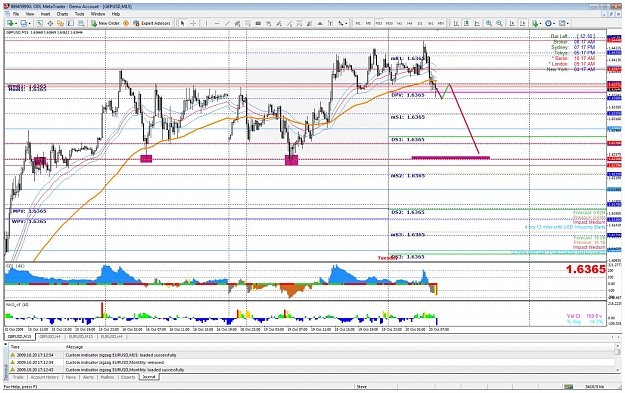Toggle the Expert Advisors button
Image resolution: width=625 pixels, height=393 pixels.
(x=152, y=23)
